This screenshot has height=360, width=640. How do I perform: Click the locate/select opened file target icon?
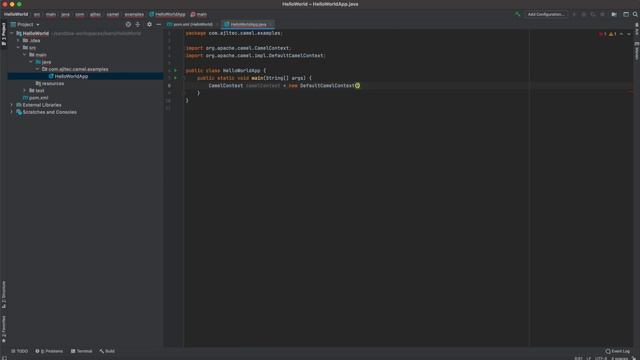tap(128, 24)
